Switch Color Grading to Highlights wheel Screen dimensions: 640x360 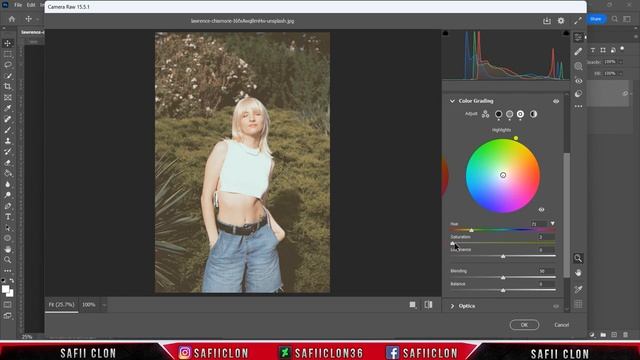coord(520,114)
